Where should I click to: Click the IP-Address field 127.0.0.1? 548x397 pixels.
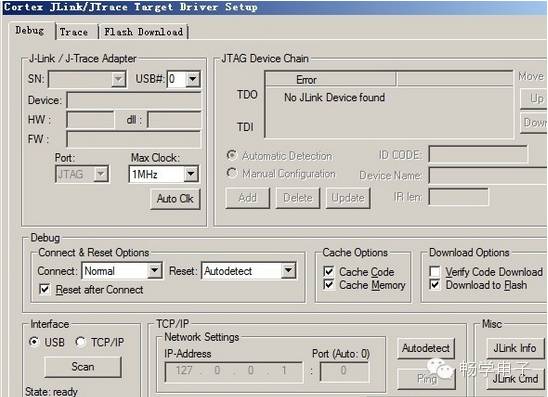[x=233, y=371]
